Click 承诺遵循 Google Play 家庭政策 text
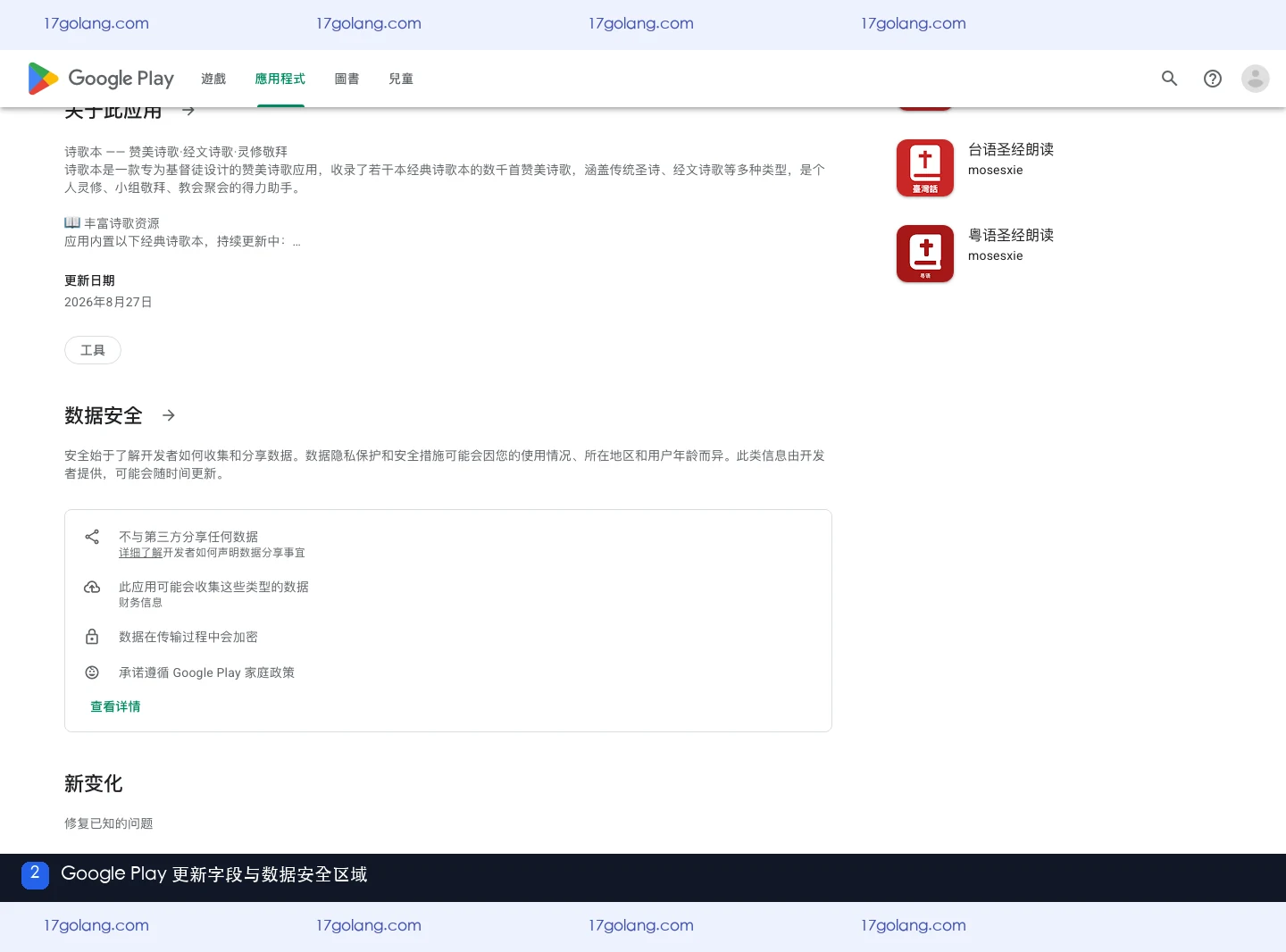 [206, 672]
